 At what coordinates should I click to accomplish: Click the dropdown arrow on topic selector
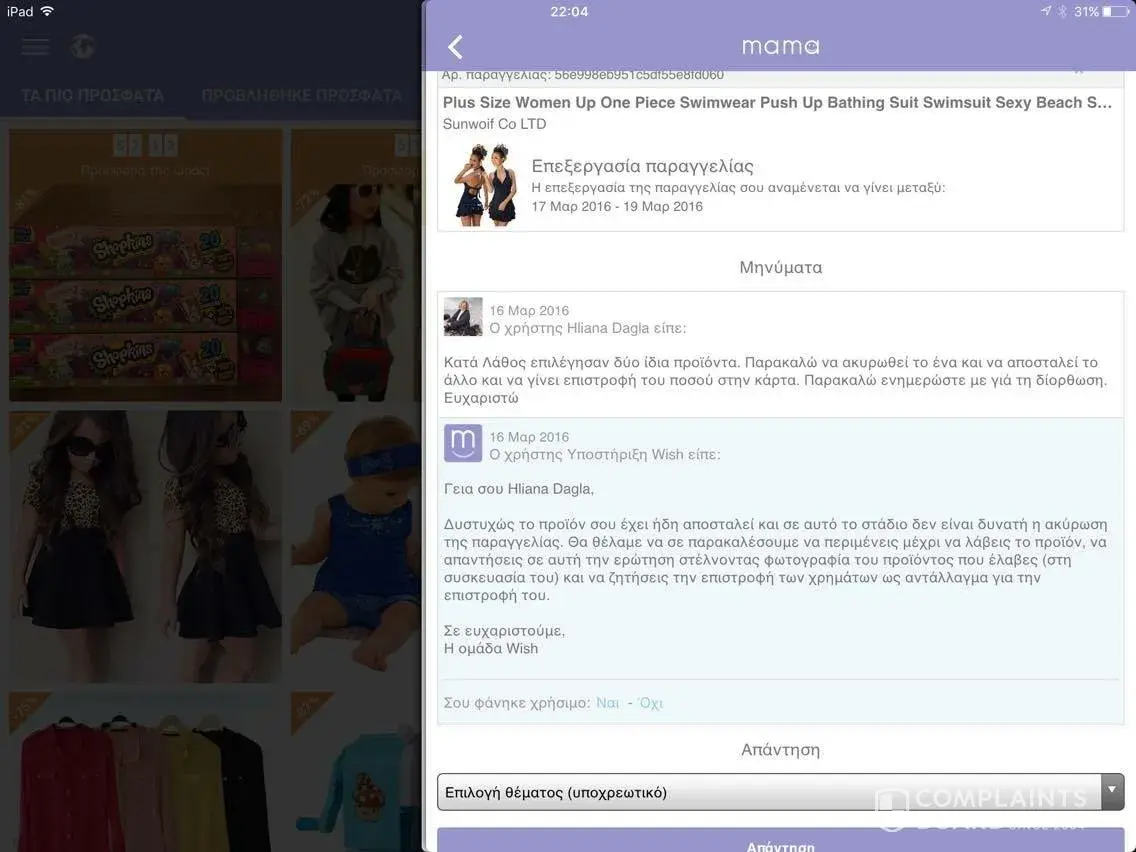pyautogui.click(x=1112, y=791)
